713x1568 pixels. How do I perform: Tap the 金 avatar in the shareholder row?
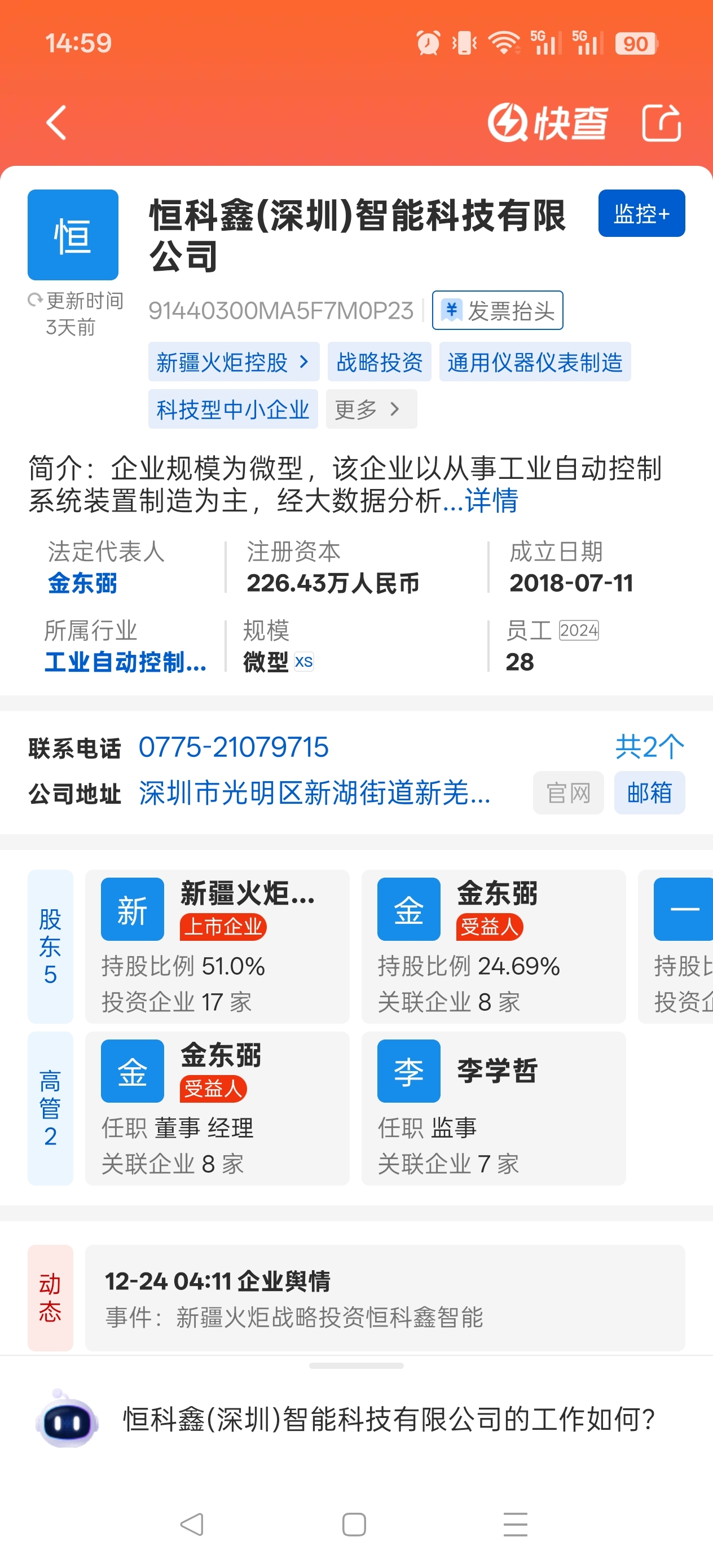coord(409,909)
